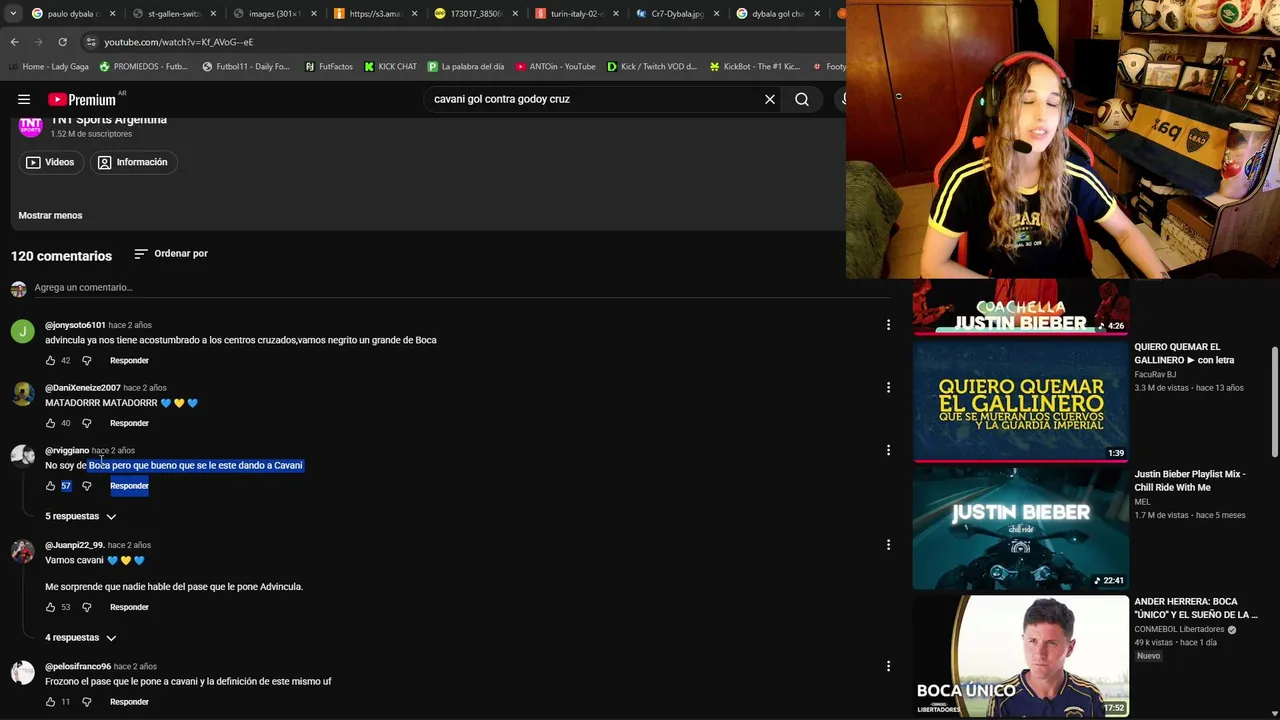This screenshot has width=1280, height=720.
Task: Open avatar of @jonysoto6101
Action: pos(22,332)
